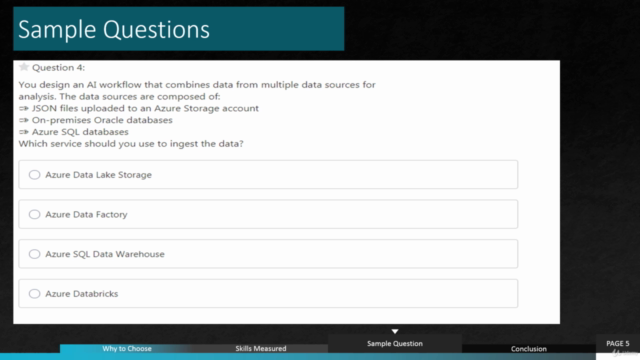
Task: Click the 'On-premises Oracle databases' line
Action: click(102, 120)
